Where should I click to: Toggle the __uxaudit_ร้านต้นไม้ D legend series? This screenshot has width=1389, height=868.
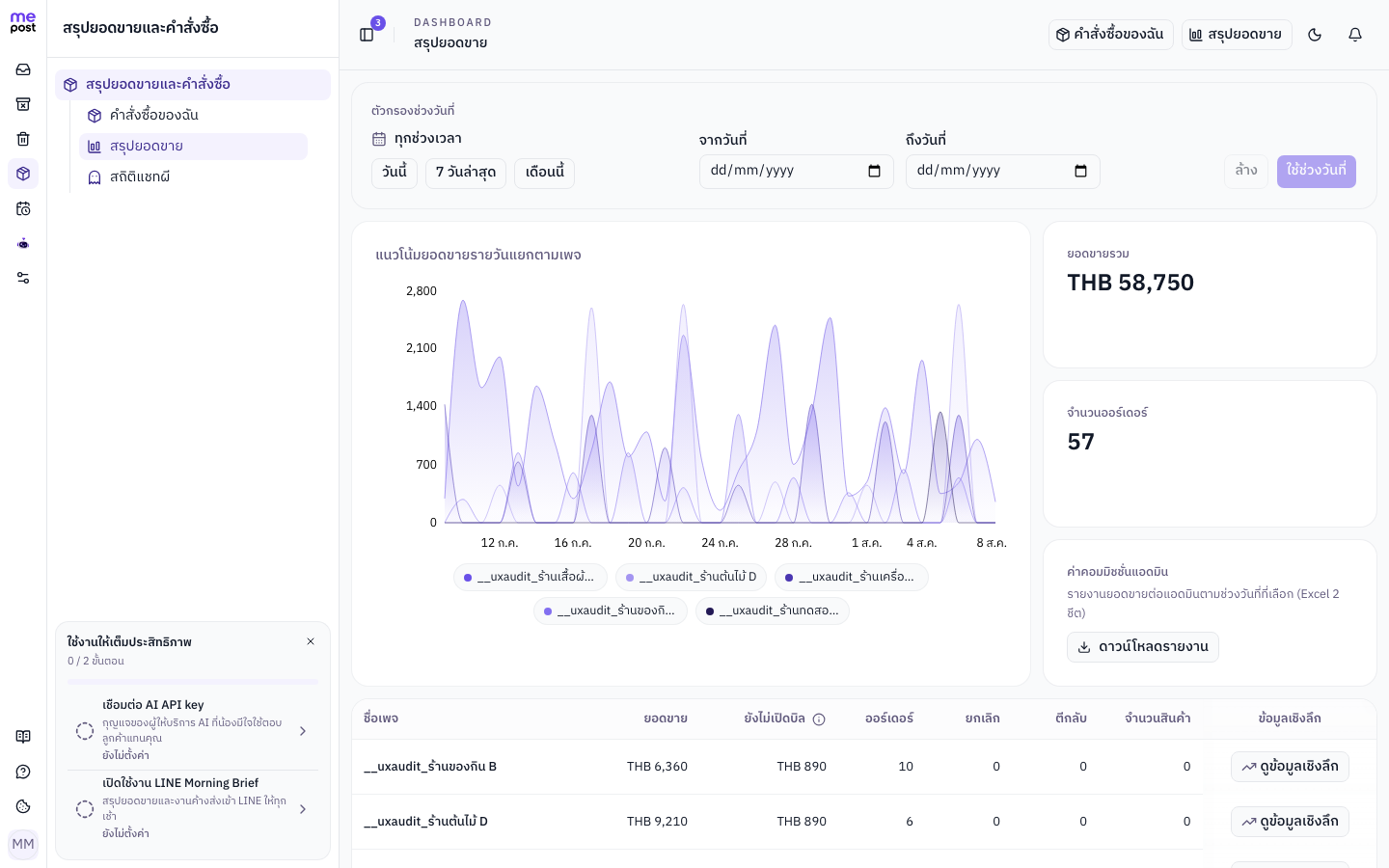[691, 577]
